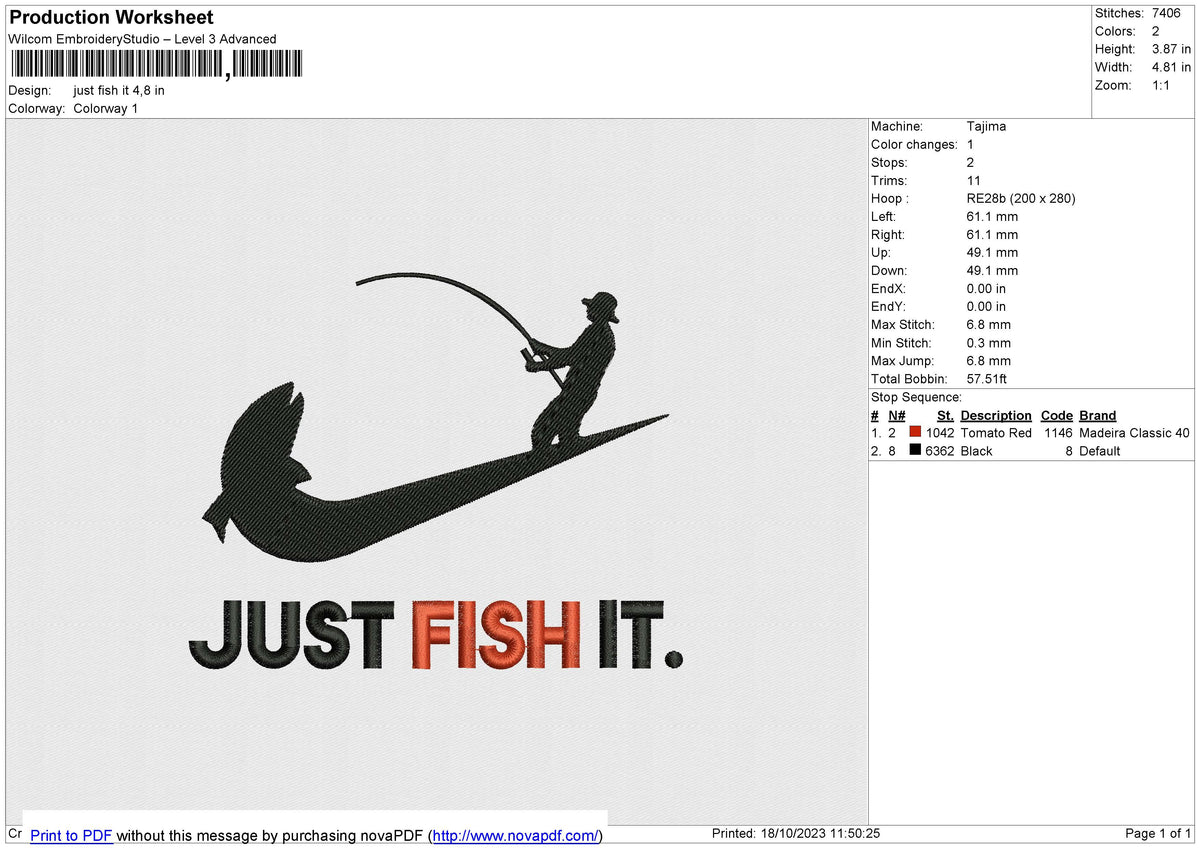
Task: Click the Height value 3.87 in
Action: (x=1171, y=49)
